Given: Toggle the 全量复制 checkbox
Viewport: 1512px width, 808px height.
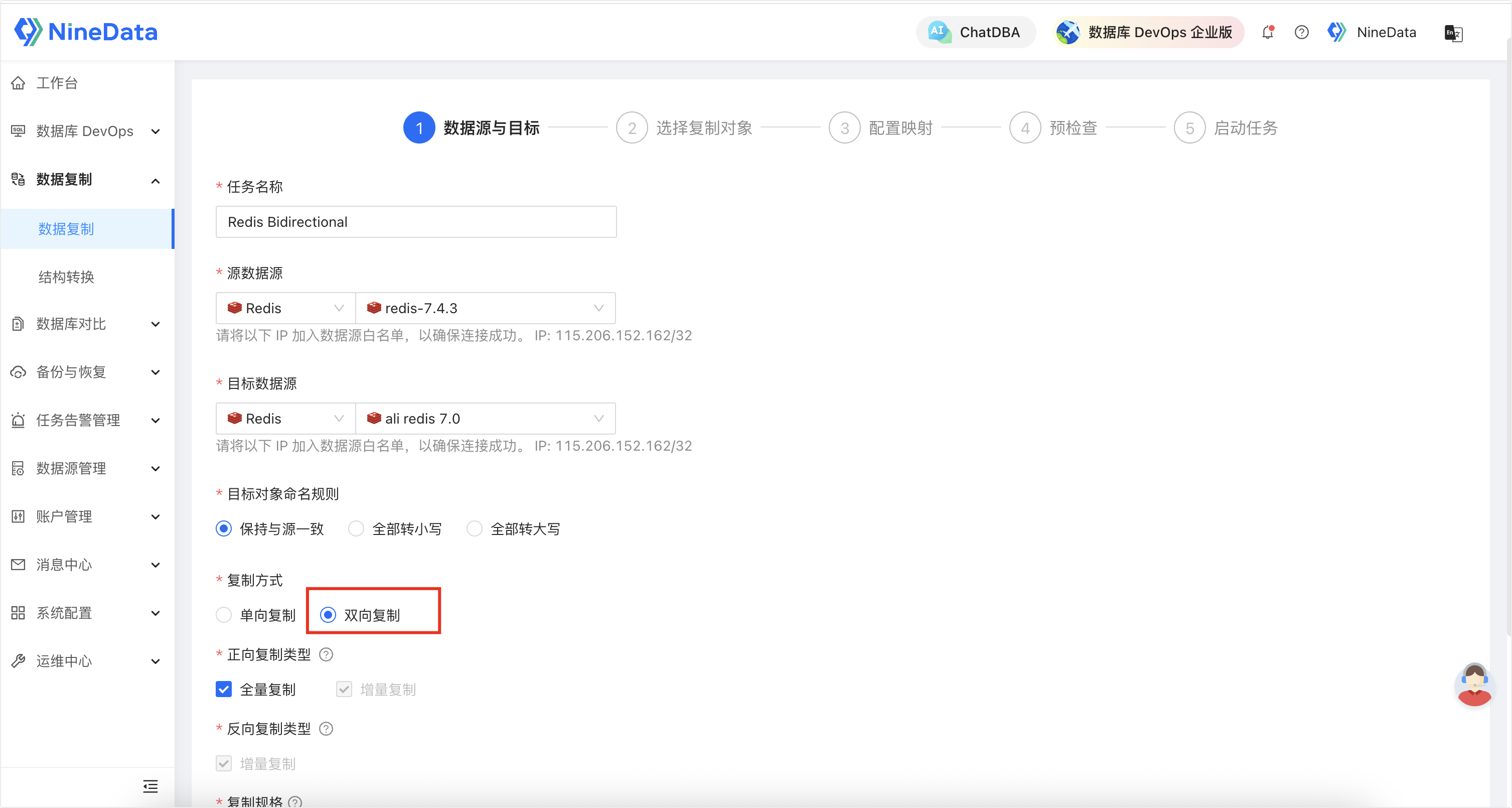Looking at the screenshot, I should point(224,690).
